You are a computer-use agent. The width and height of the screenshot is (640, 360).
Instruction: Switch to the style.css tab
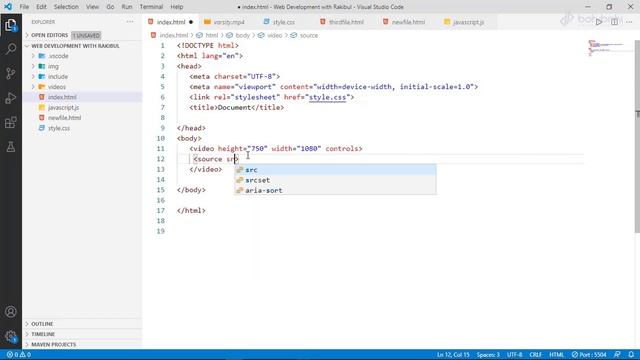tap(284, 22)
